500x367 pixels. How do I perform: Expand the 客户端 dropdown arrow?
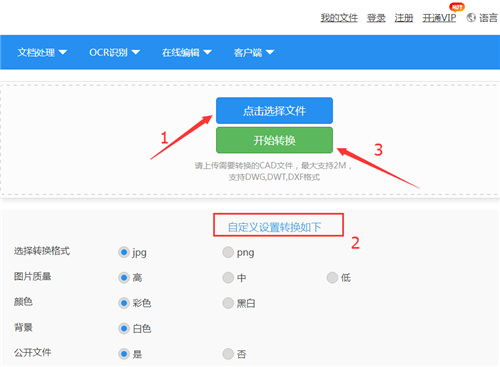(x=270, y=52)
